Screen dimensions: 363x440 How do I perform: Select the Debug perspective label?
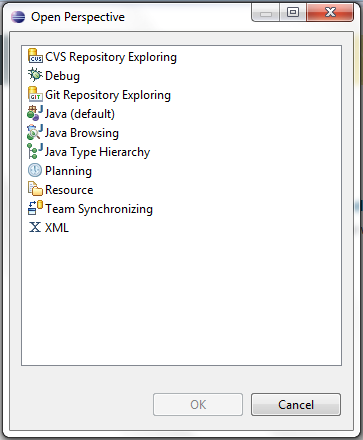(62, 76)
